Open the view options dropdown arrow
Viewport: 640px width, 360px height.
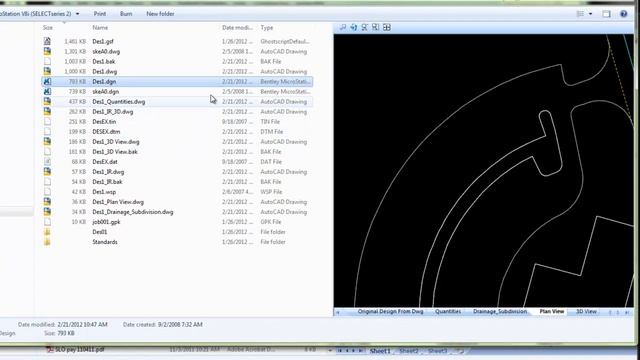(590, 14)
